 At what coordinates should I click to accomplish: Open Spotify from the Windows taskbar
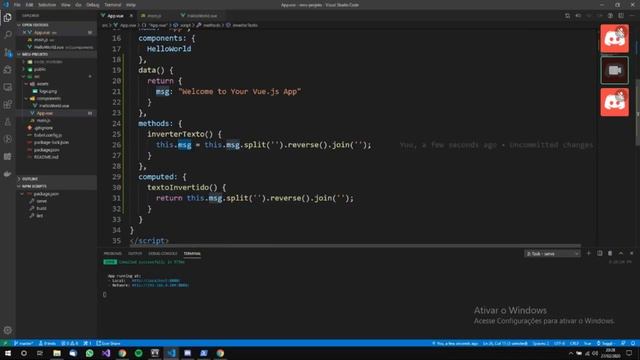[138, 353]
